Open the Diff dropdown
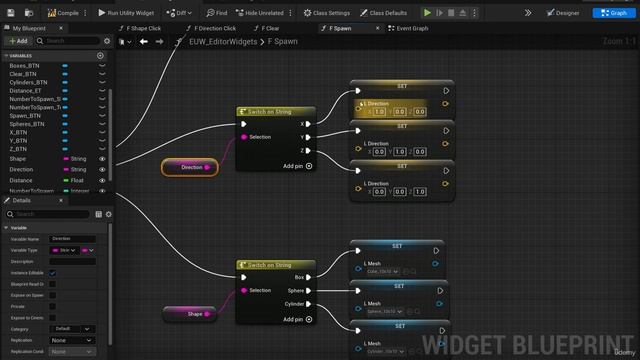Screen dimensions: 640x360 pos(179,13)
